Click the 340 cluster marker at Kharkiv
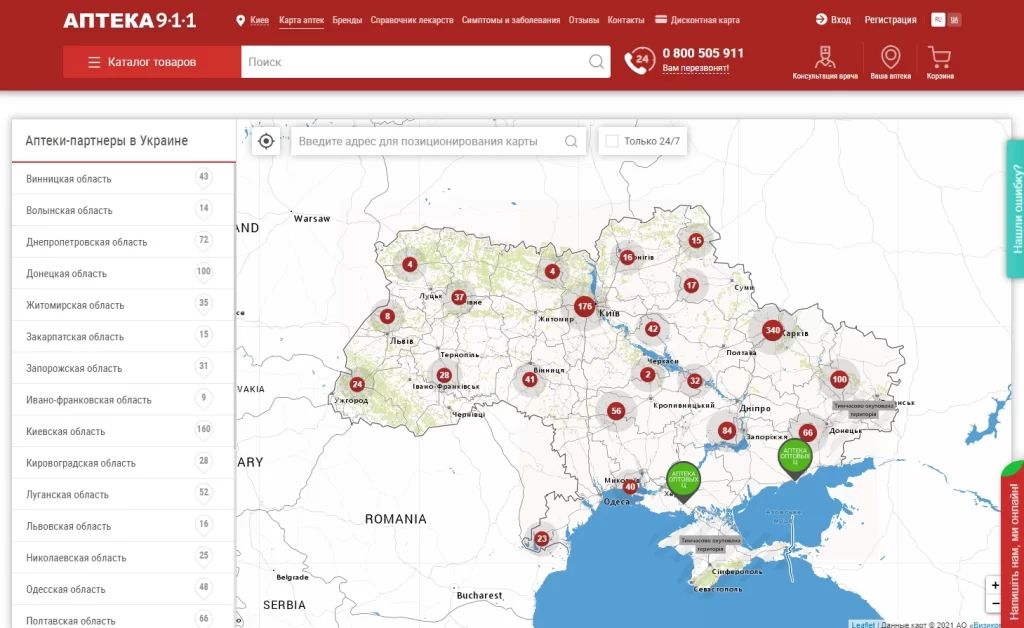 (773, 330)
